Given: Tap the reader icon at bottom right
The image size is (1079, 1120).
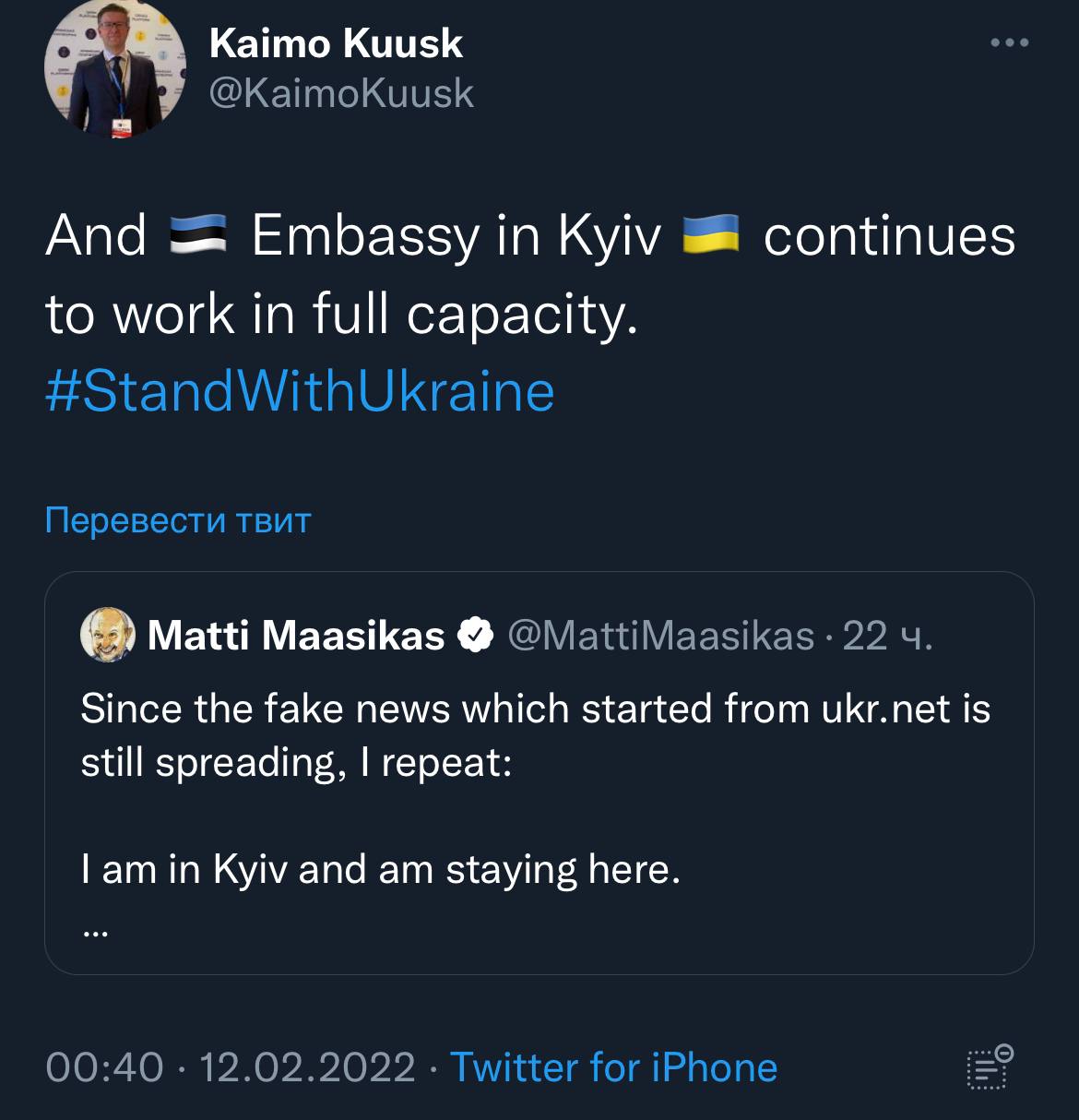Looking at the screenshot, I should pyautogui.click(x=990, y=1068).
